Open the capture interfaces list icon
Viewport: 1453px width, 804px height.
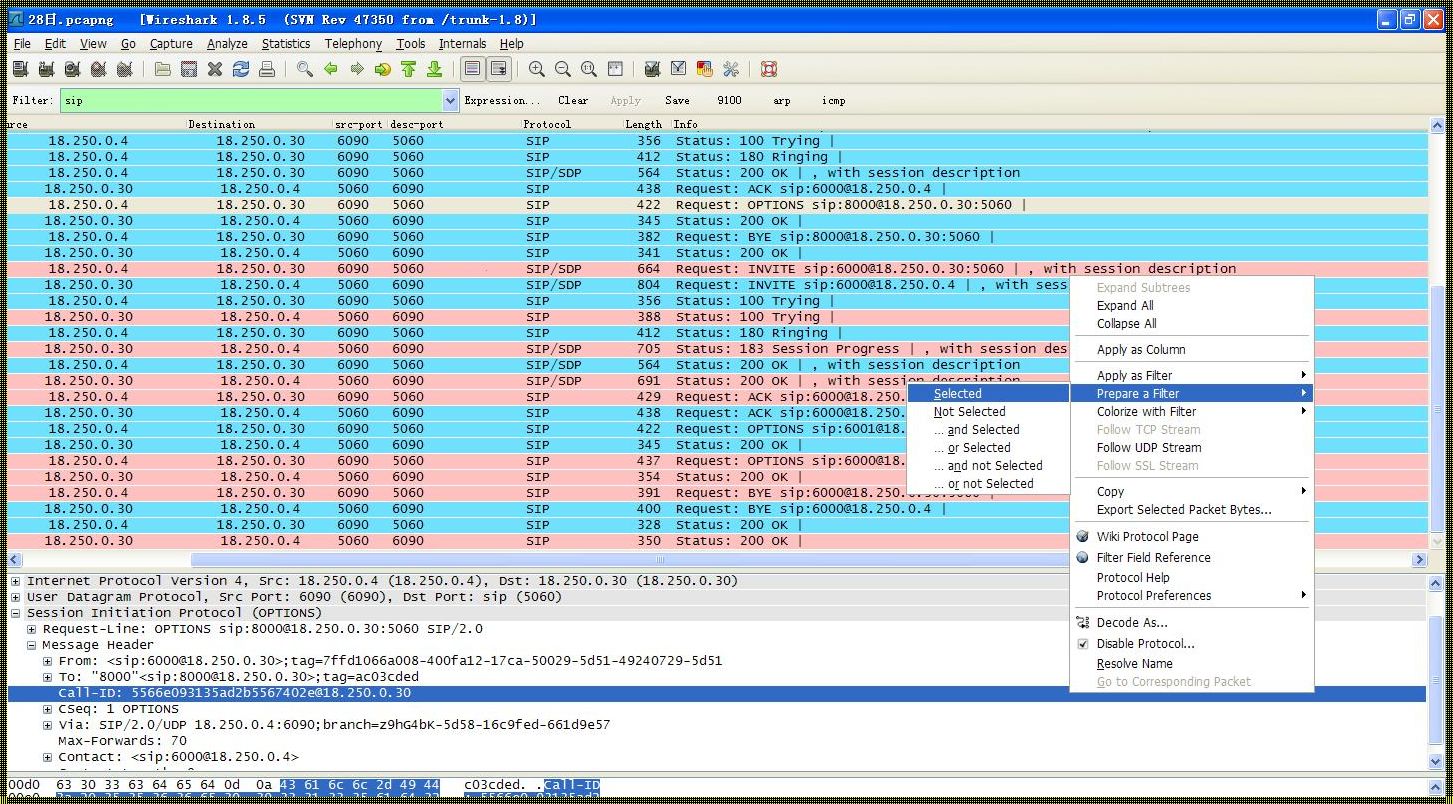(x=20, y=69)
